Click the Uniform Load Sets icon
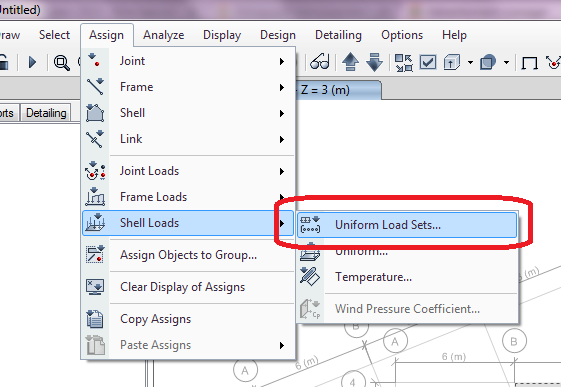This screenshot has height=387, width=561. click(310, 225)
